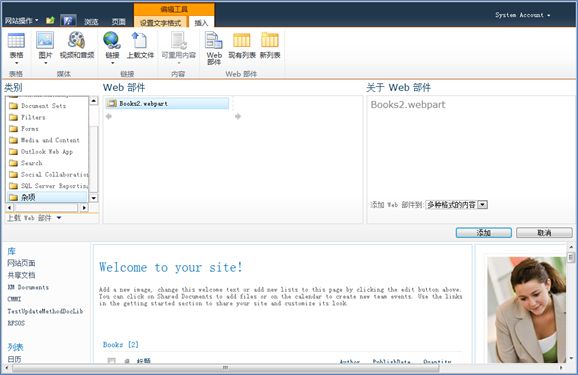Click the Welcome to your site! heading
Viewport: 578px width, 375px height.
click(x=171, y=267)
